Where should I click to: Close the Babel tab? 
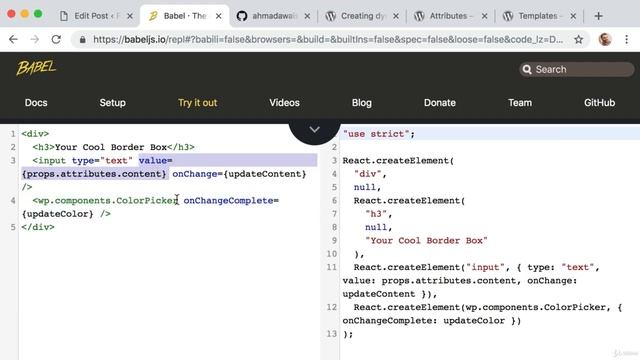[219, 16]
